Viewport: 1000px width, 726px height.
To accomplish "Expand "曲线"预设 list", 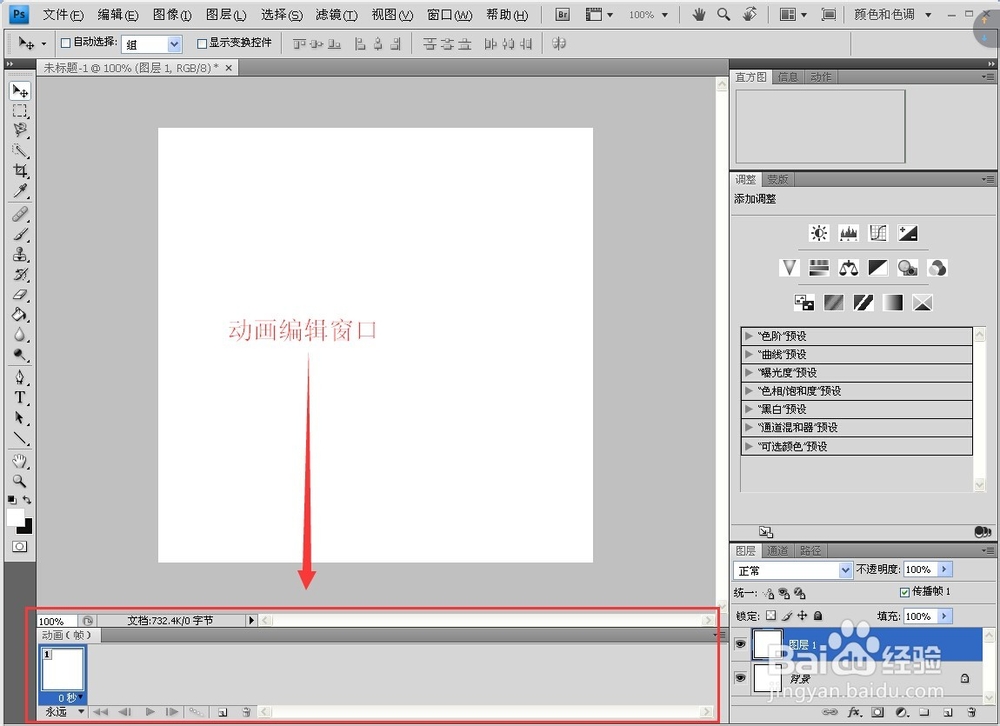I will point(749,354).
